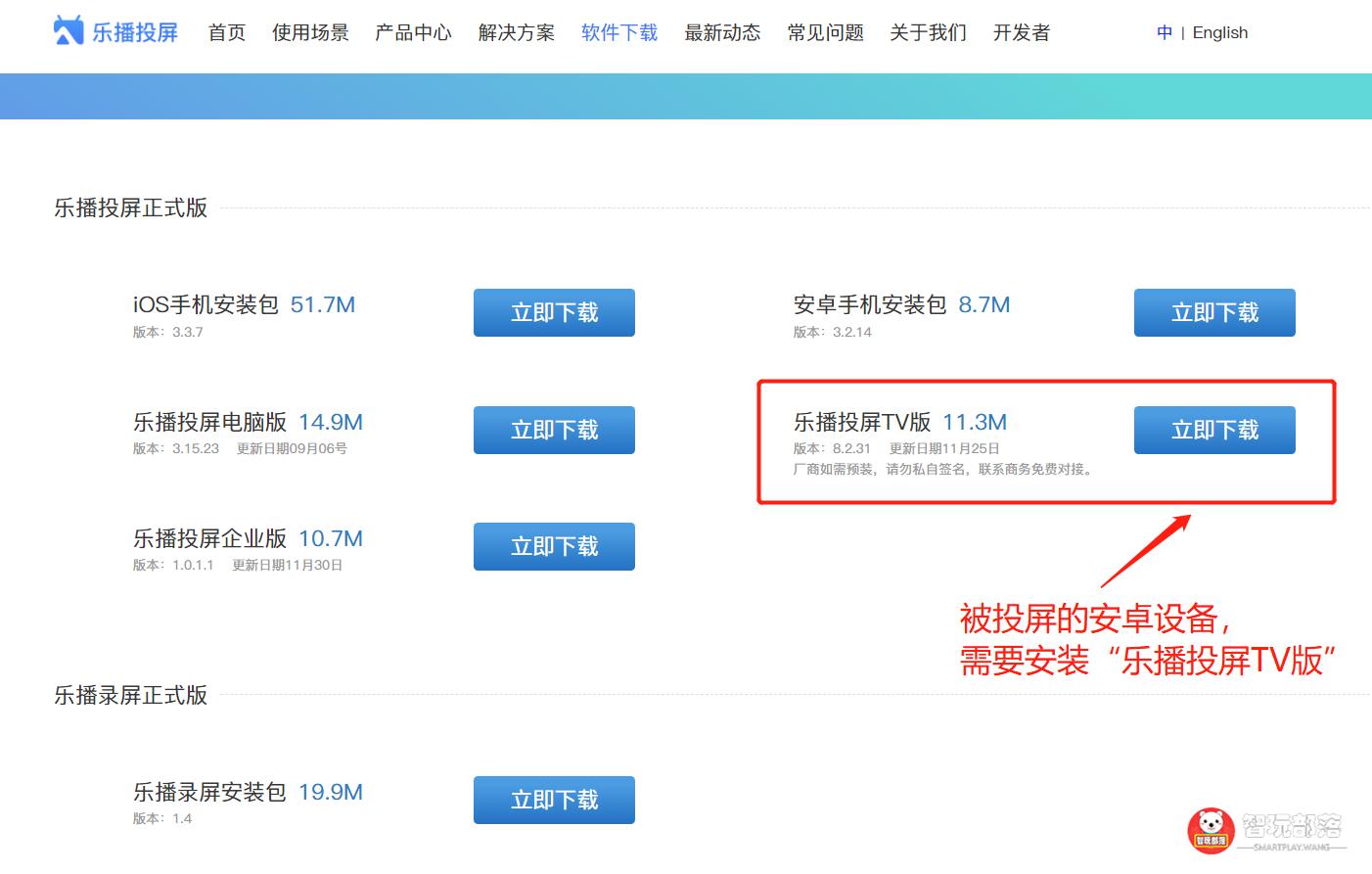Download the iOS手机安装包 with 立即下载
This screenshot has width=1372, height=874.
(x=554, y=312)
